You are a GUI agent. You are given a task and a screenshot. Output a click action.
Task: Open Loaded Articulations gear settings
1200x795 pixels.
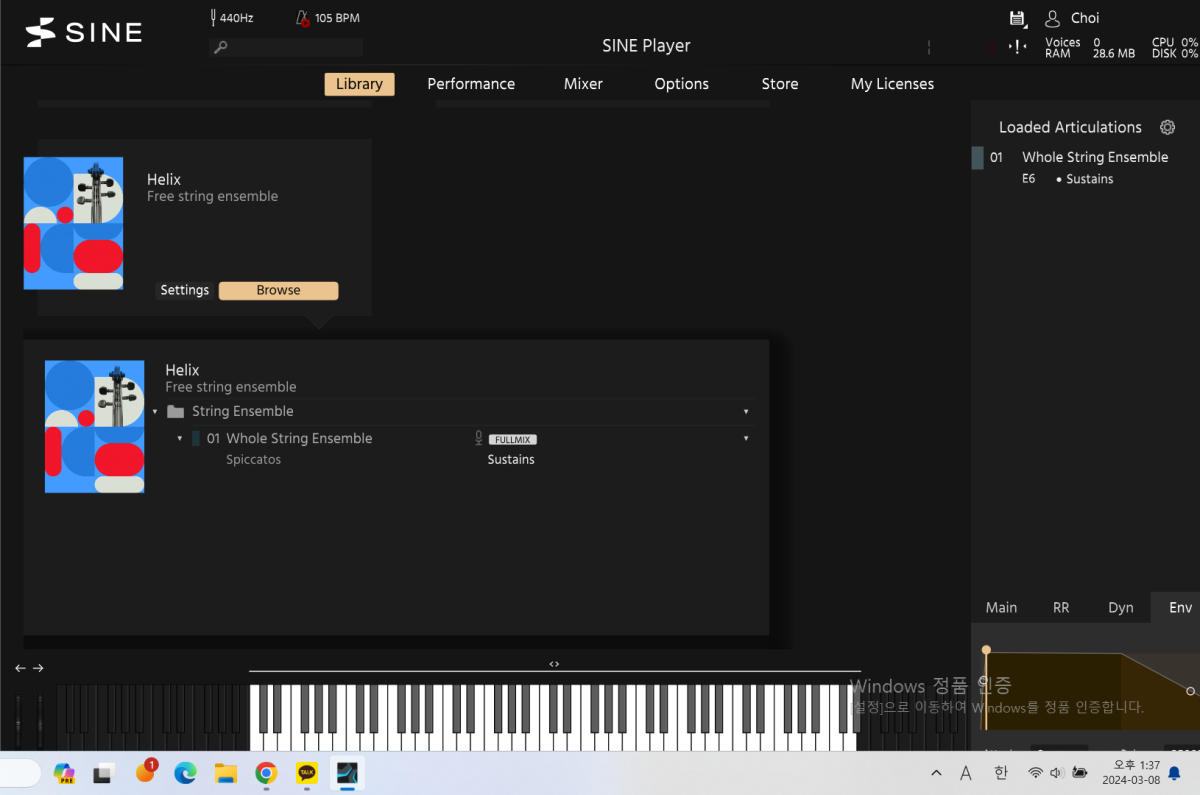pyautogui.click(x=1167, y=127)
